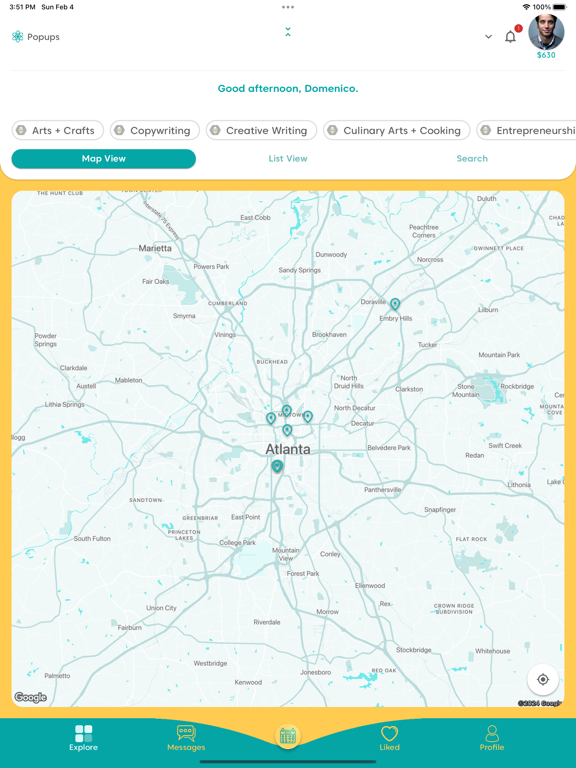The image size is (576, 768).
Task: Select the Arts + Crafts category chip
Action: coord(58,130)
